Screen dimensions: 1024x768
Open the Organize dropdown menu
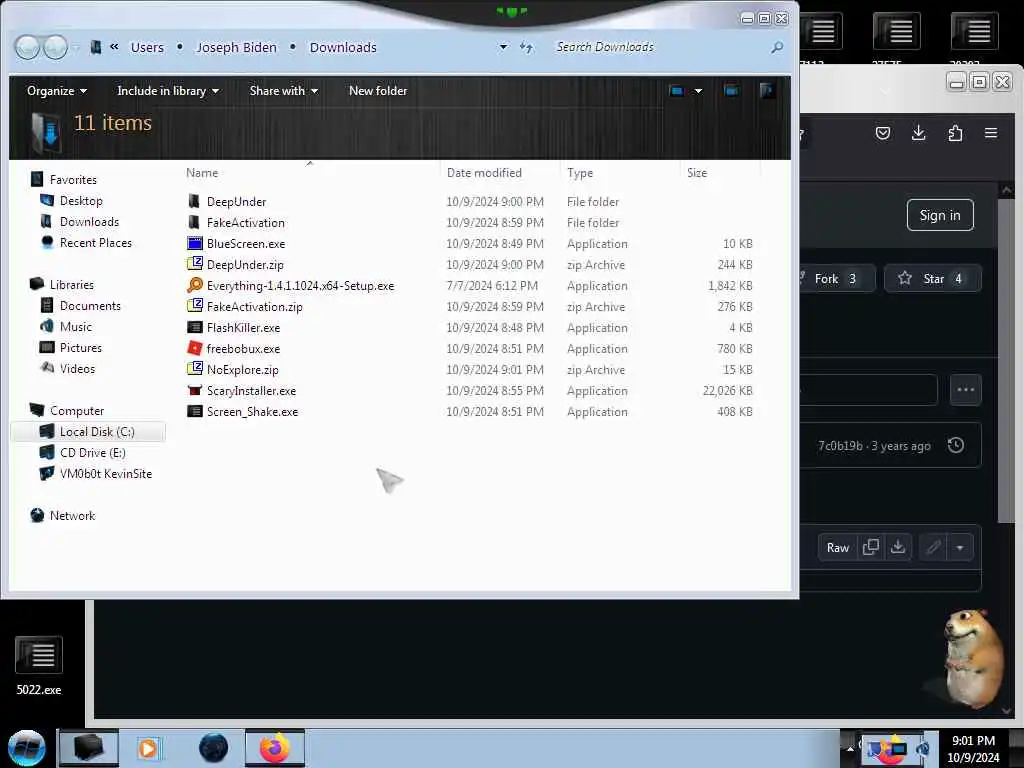[x=57, y=91]
